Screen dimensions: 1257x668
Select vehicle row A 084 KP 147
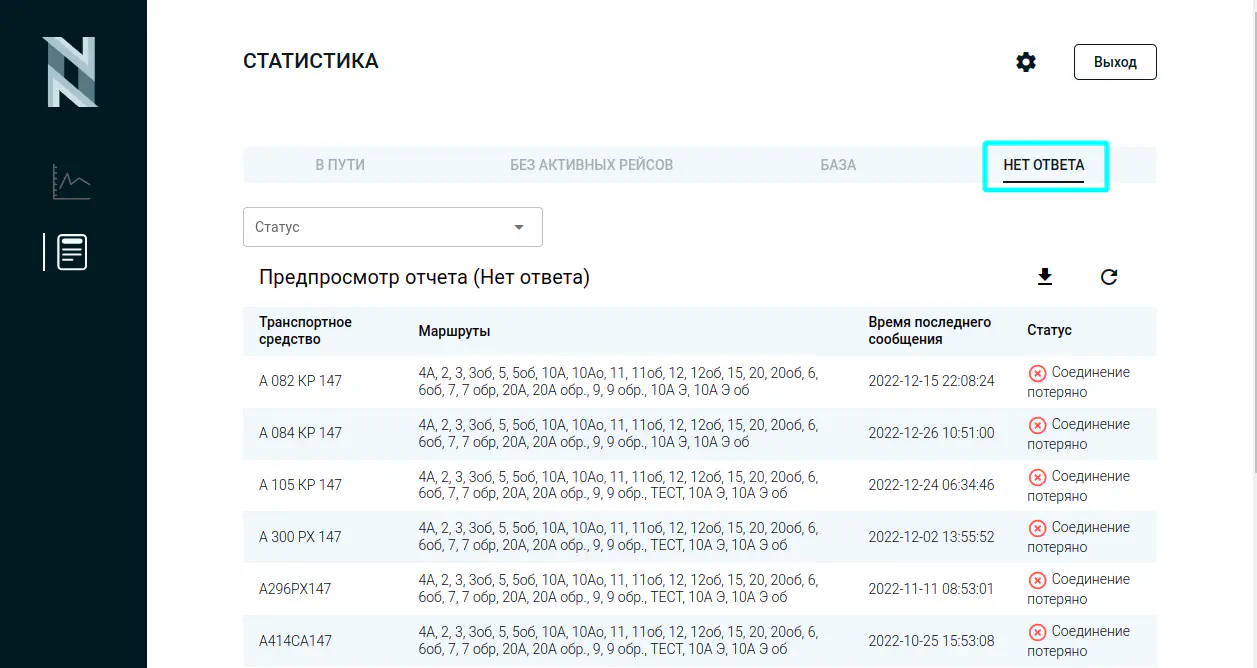point(300,433)
